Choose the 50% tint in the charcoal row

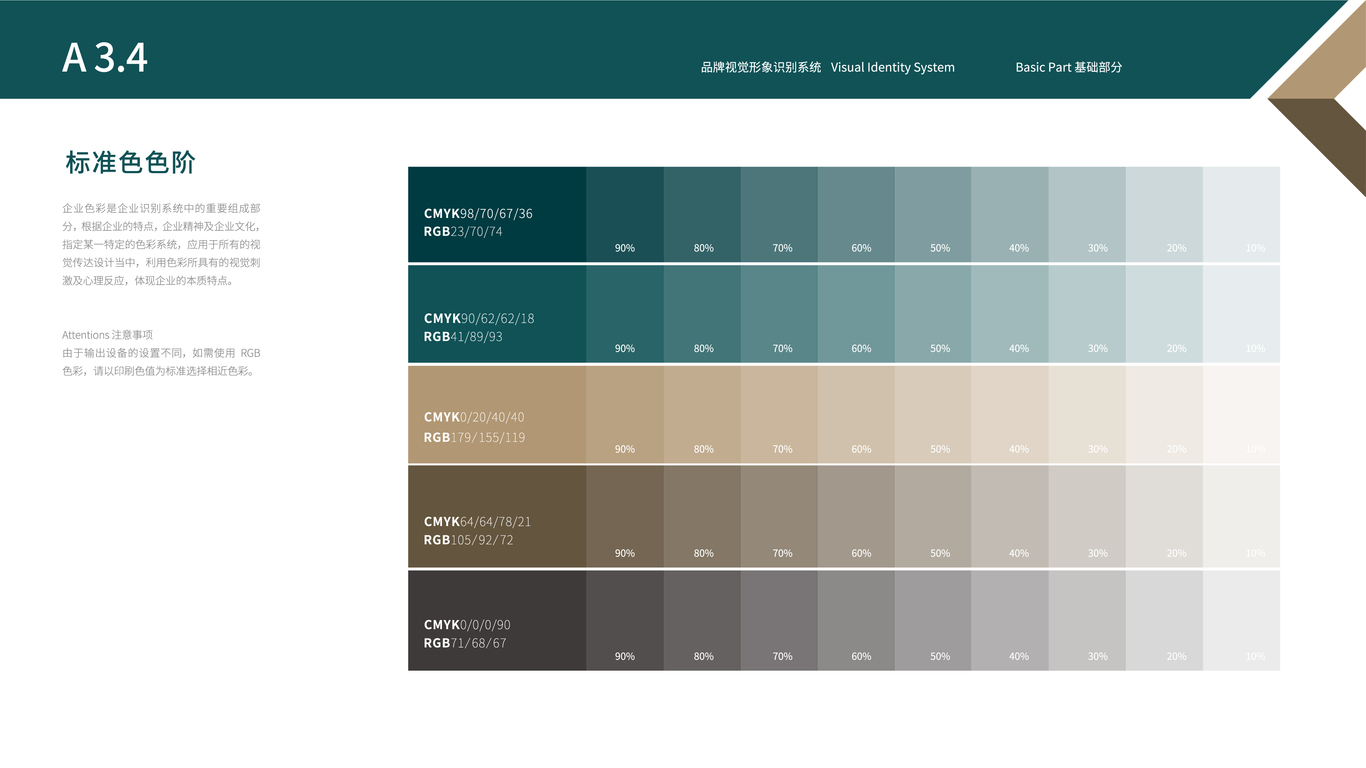[933, 620]
